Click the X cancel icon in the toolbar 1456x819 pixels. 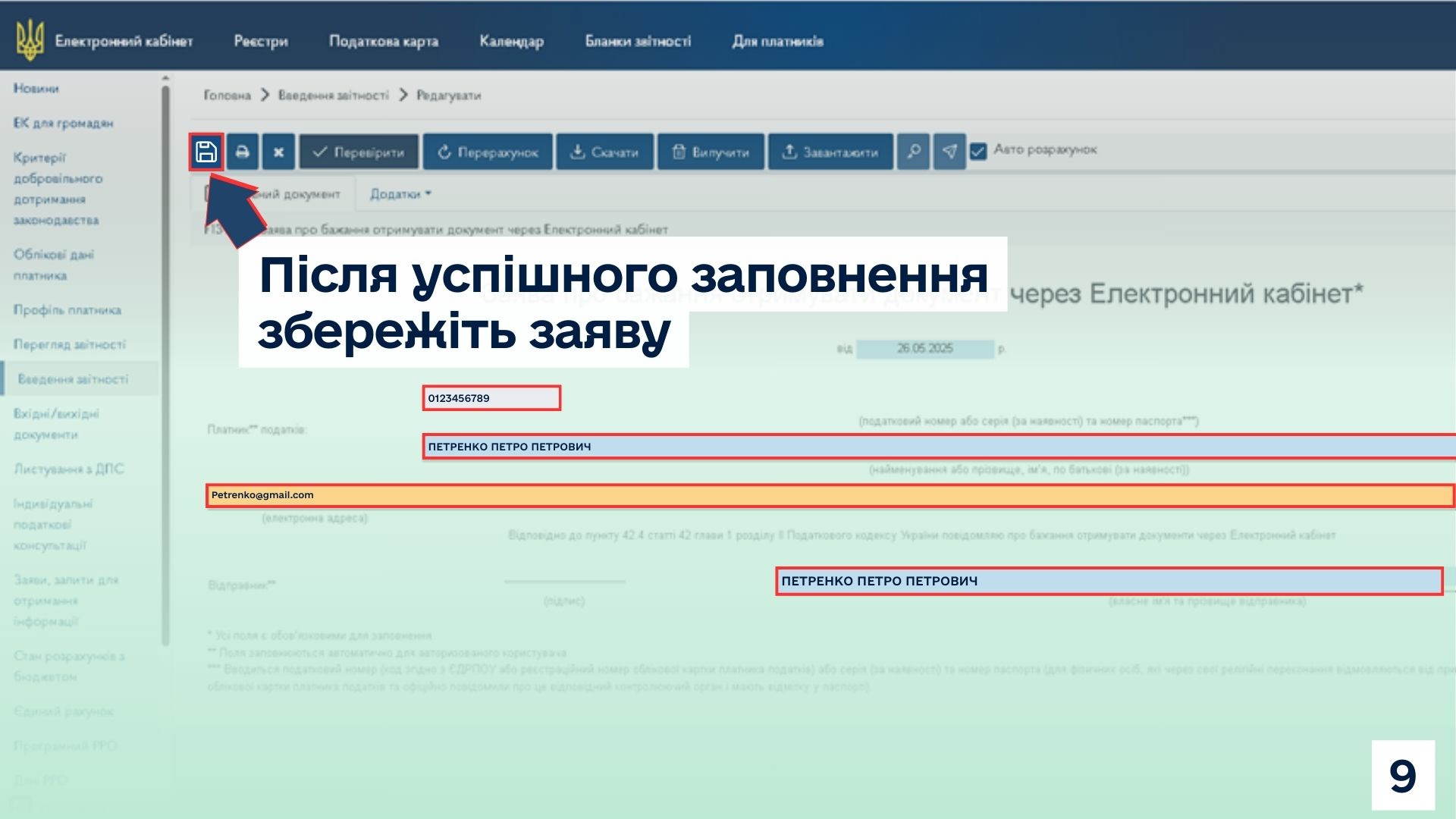pyautogui.click(x=278, y=152)
